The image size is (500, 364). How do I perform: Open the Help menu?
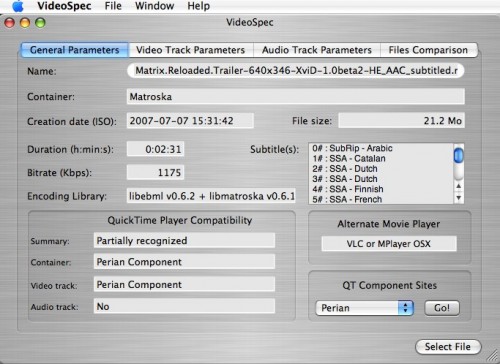point(198,6)
